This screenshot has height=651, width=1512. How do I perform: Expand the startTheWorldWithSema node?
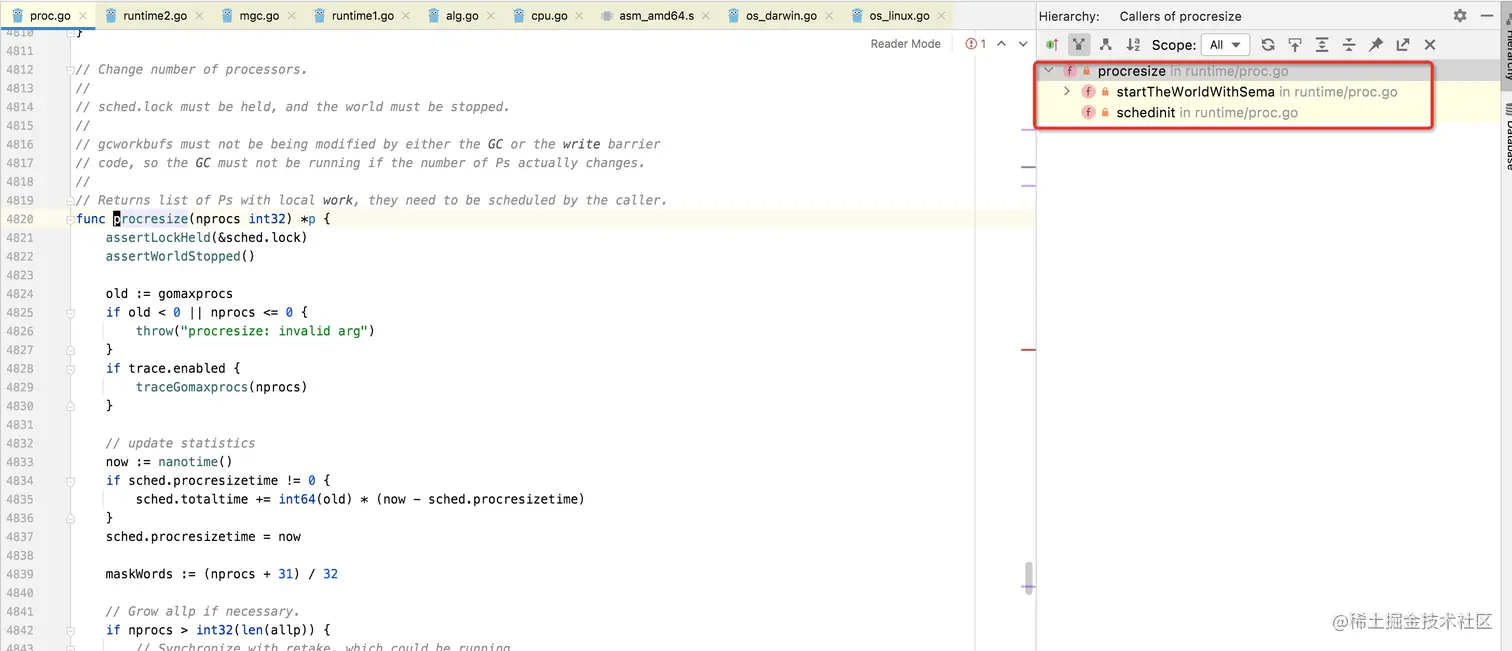[x=1067, y=92]
